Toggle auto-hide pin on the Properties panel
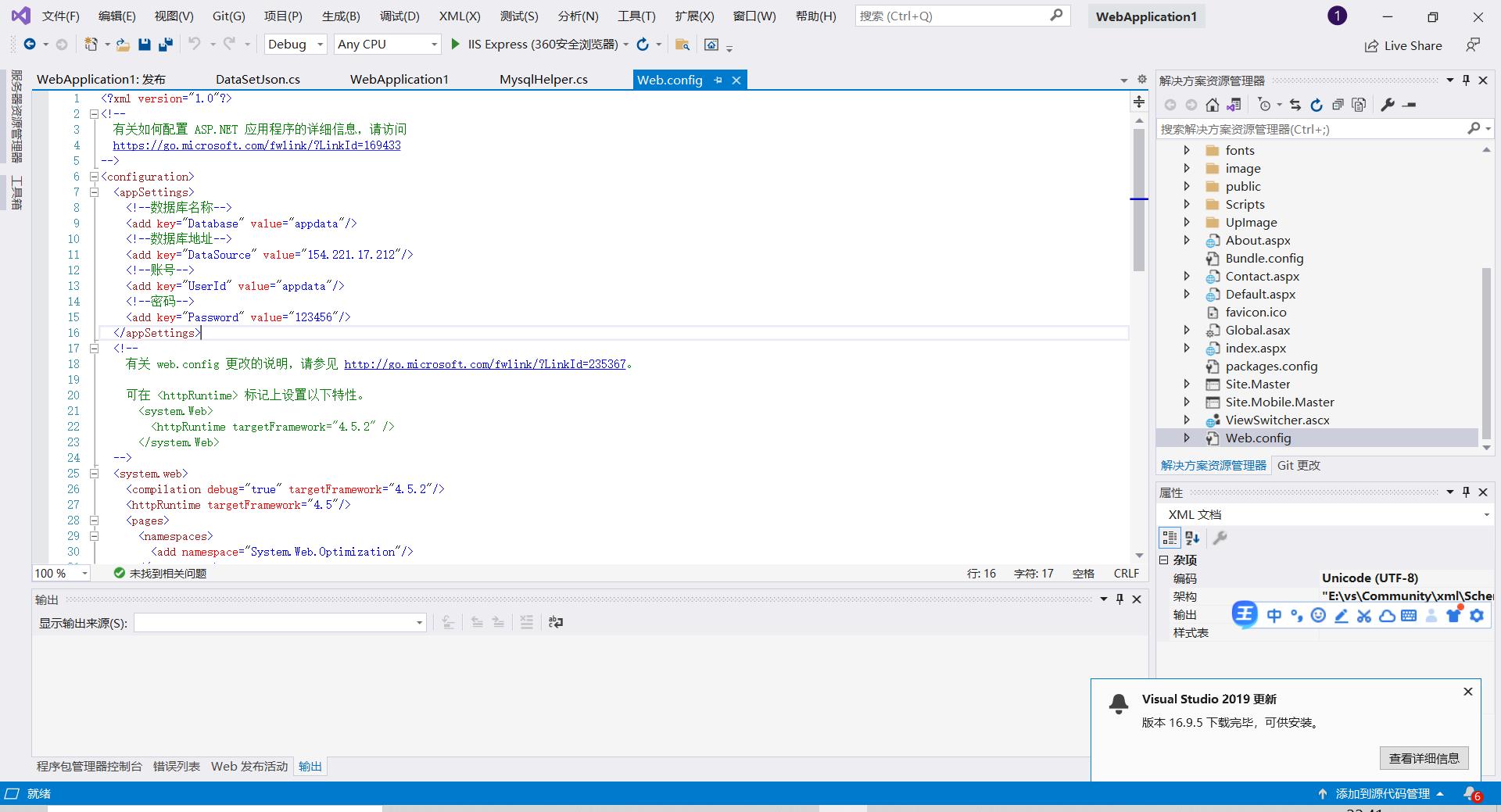Screen dimensions: 1501x812 pos(1466,492)
